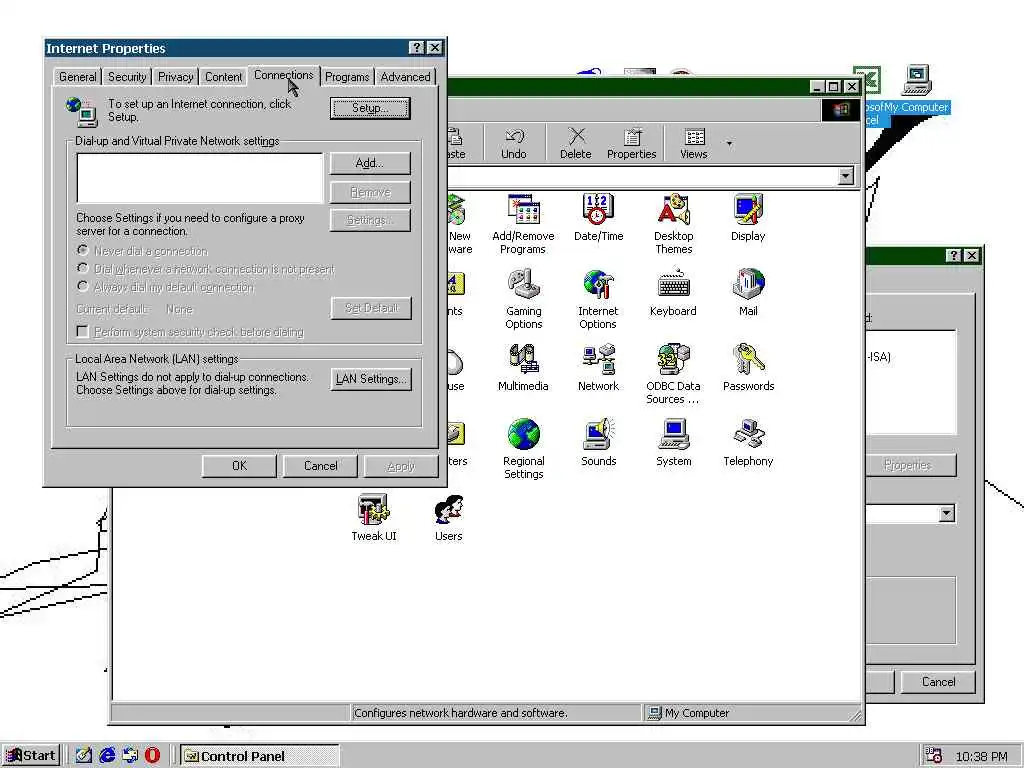The image size is (1024, 768).
Task: Toggle Perform system security check checkbox
Action: pyautogui.click(x=82, y=332)
